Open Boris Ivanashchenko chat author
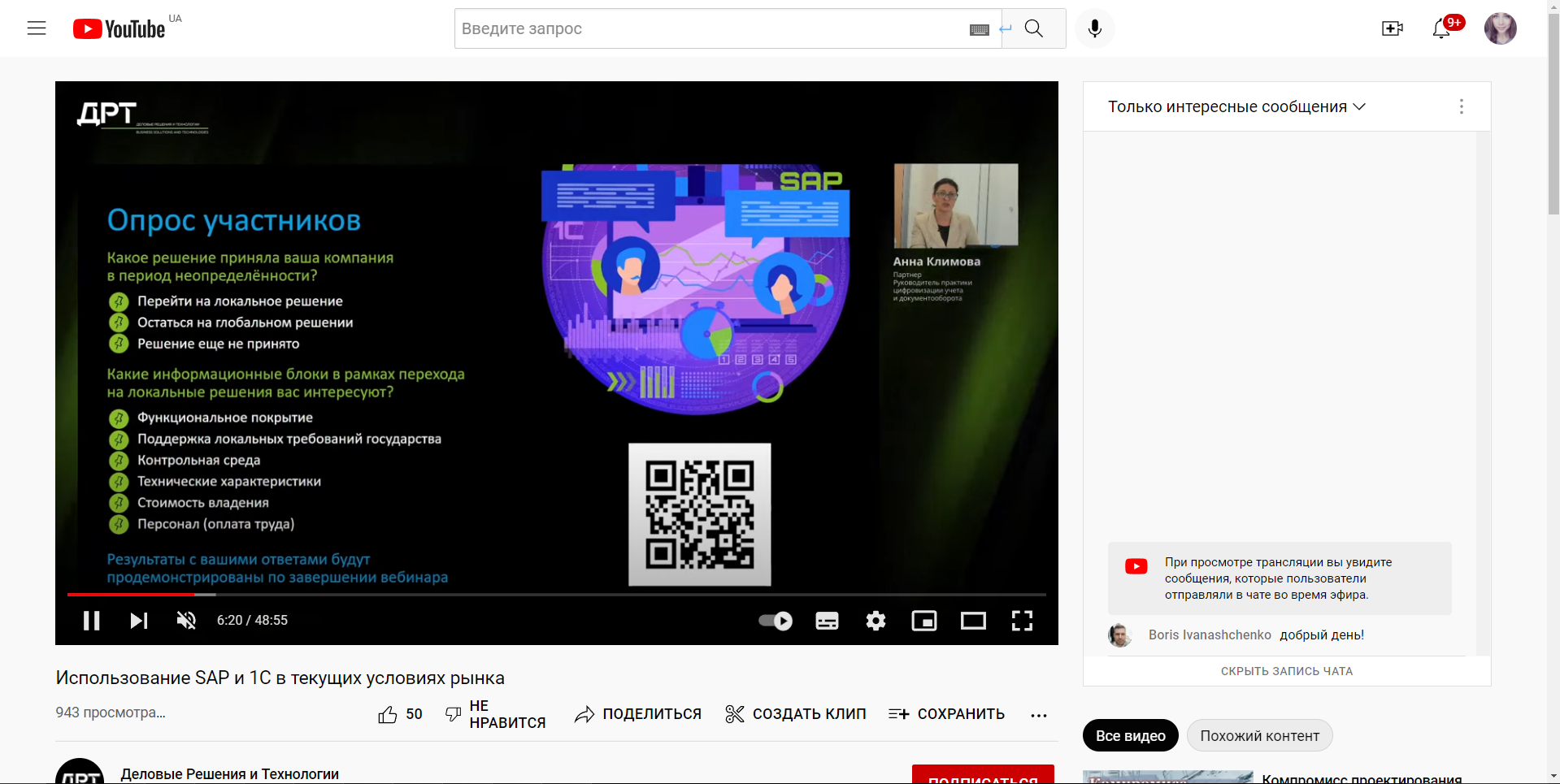This screenshot has width=1560, height=784. pyautogui.click(x=1210, y=635)
